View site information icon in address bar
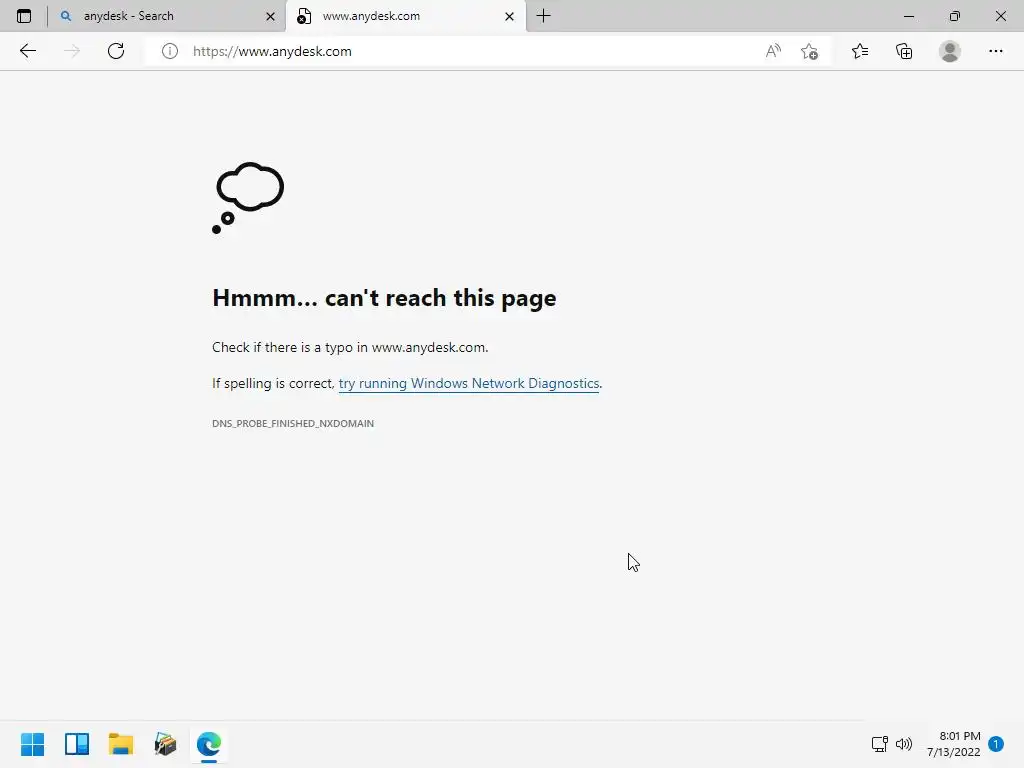The image size is (1024, 768). point(170,51)
